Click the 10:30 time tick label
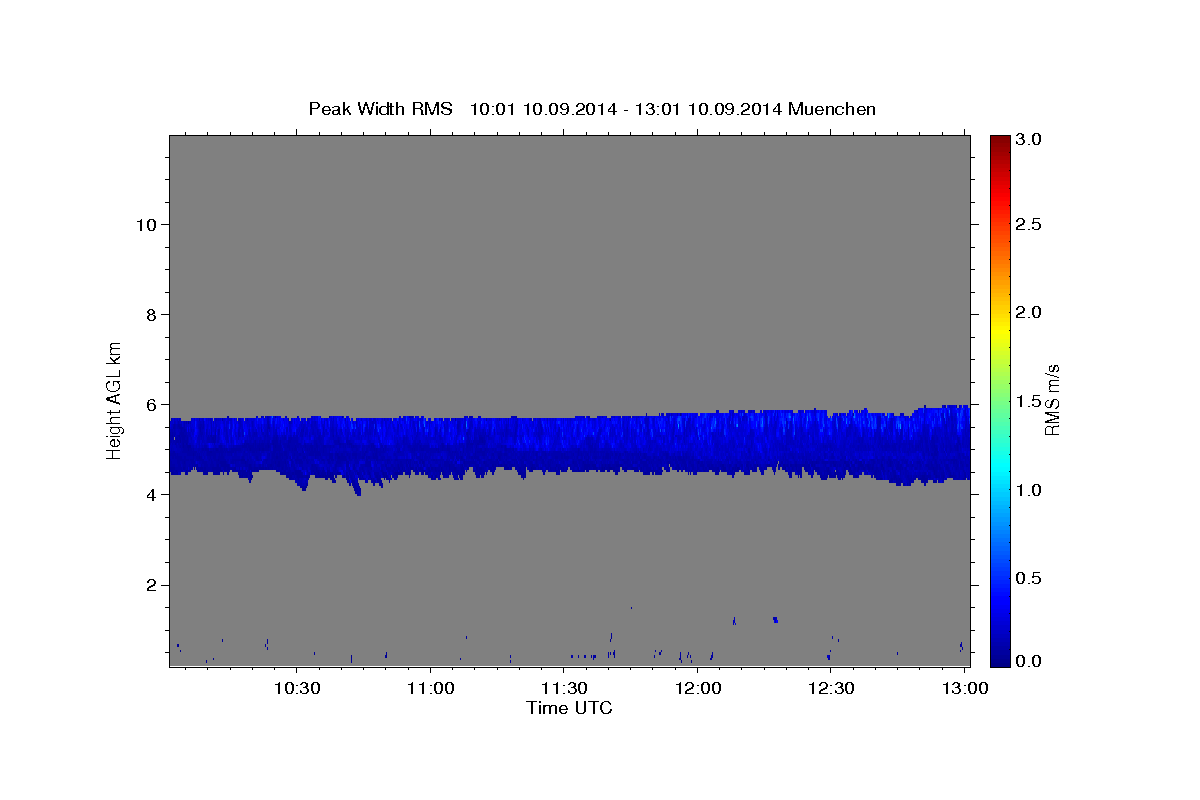Viewport: 1200px width, 800px height. point(297,689)
